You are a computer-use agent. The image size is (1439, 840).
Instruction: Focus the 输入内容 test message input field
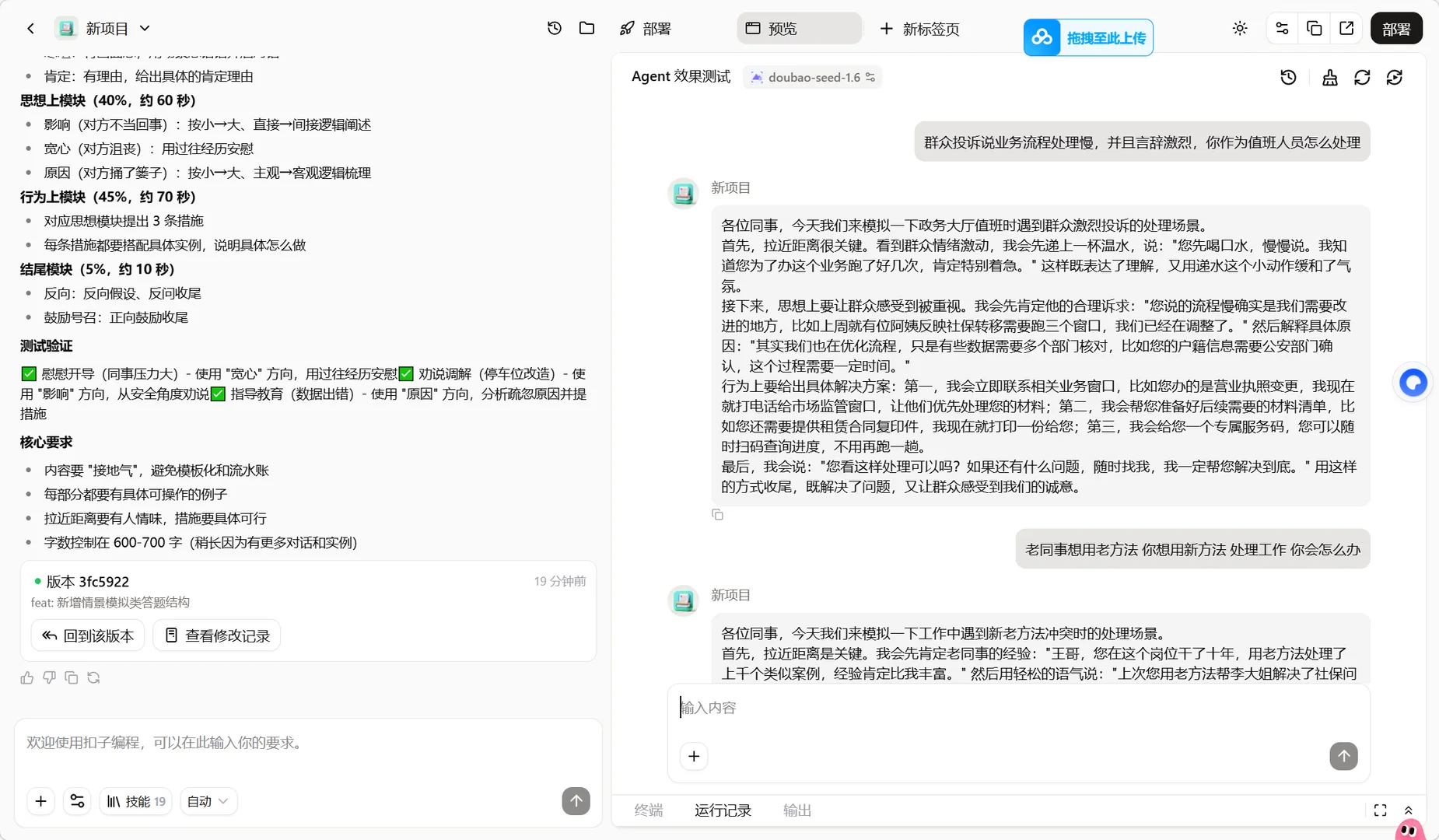pyautogui.click(x=1018, y=708)
